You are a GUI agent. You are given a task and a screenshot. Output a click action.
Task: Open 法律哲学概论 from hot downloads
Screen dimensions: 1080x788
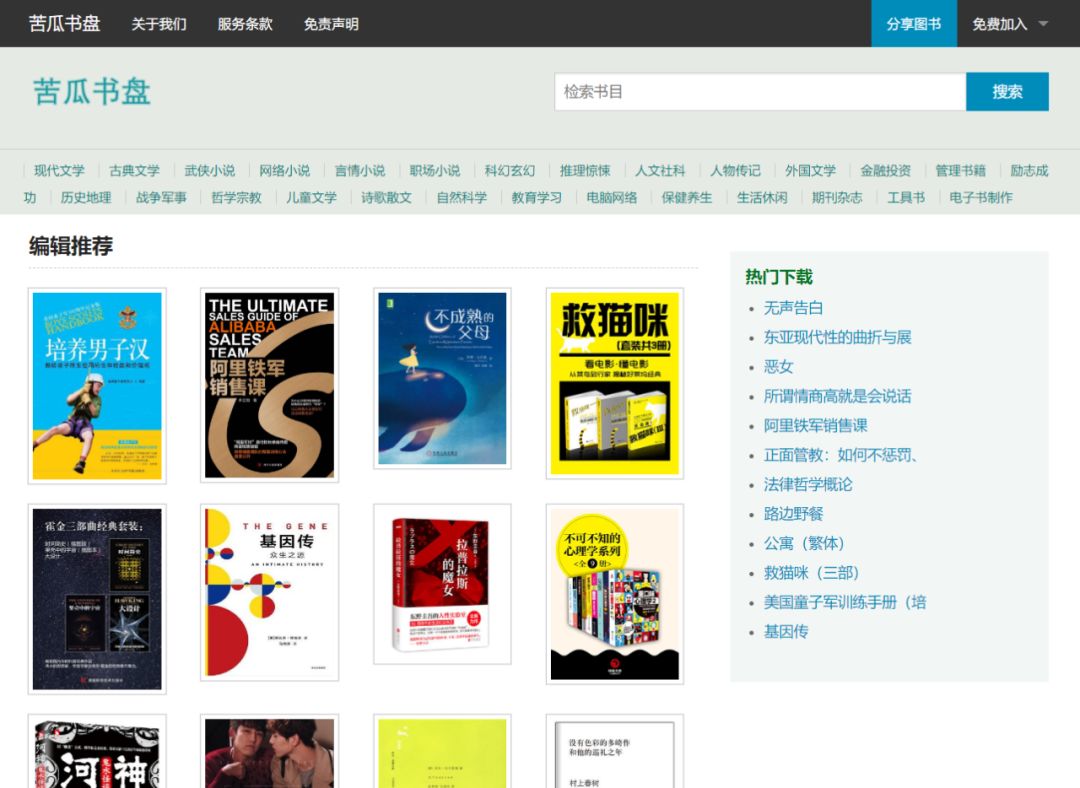click(808, 484)
